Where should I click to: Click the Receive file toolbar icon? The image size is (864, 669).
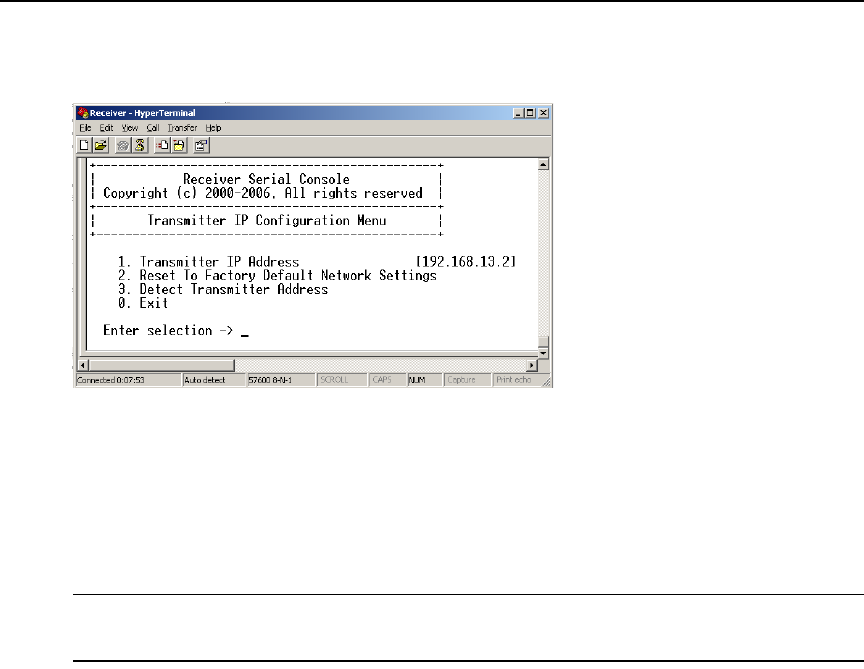point(179,145)
